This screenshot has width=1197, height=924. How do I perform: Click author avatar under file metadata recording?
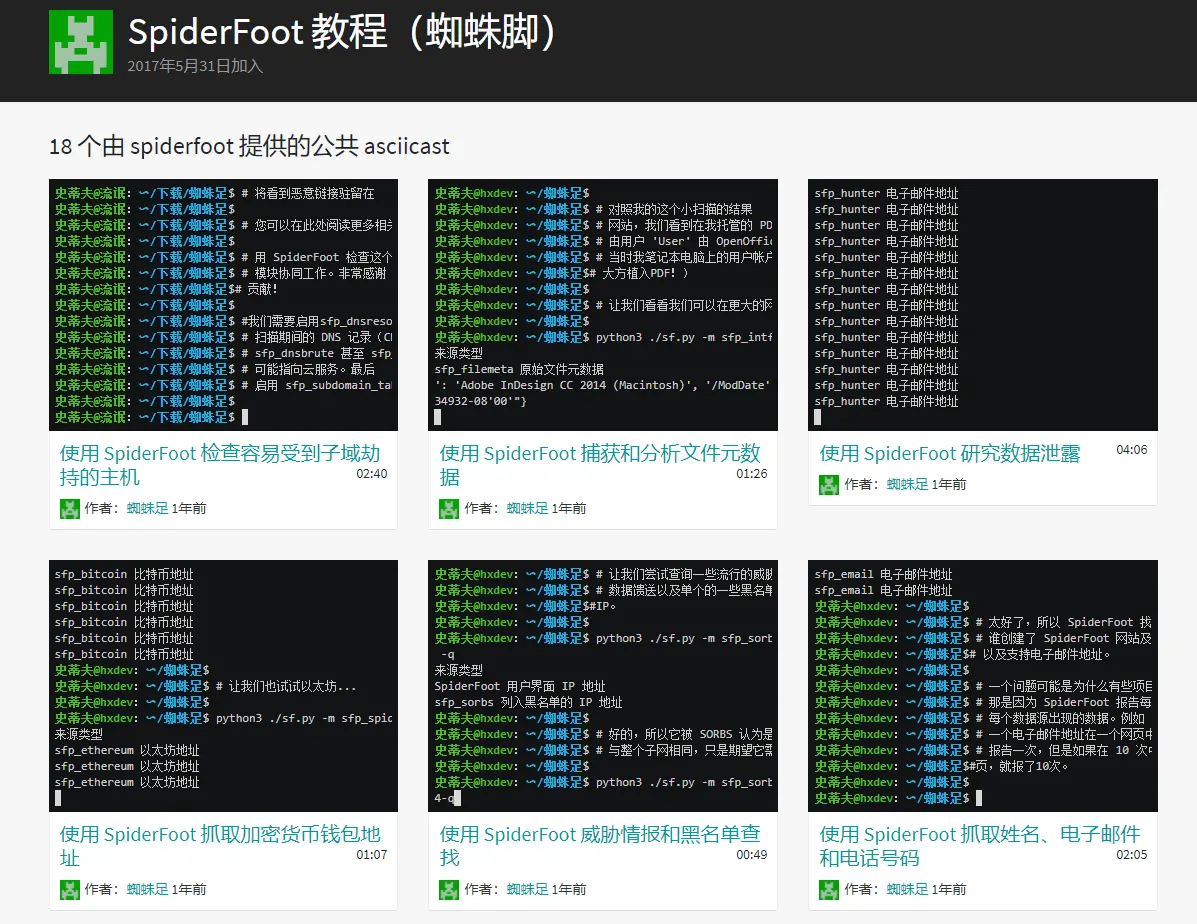pyautogui.click(x=449, y=508)
